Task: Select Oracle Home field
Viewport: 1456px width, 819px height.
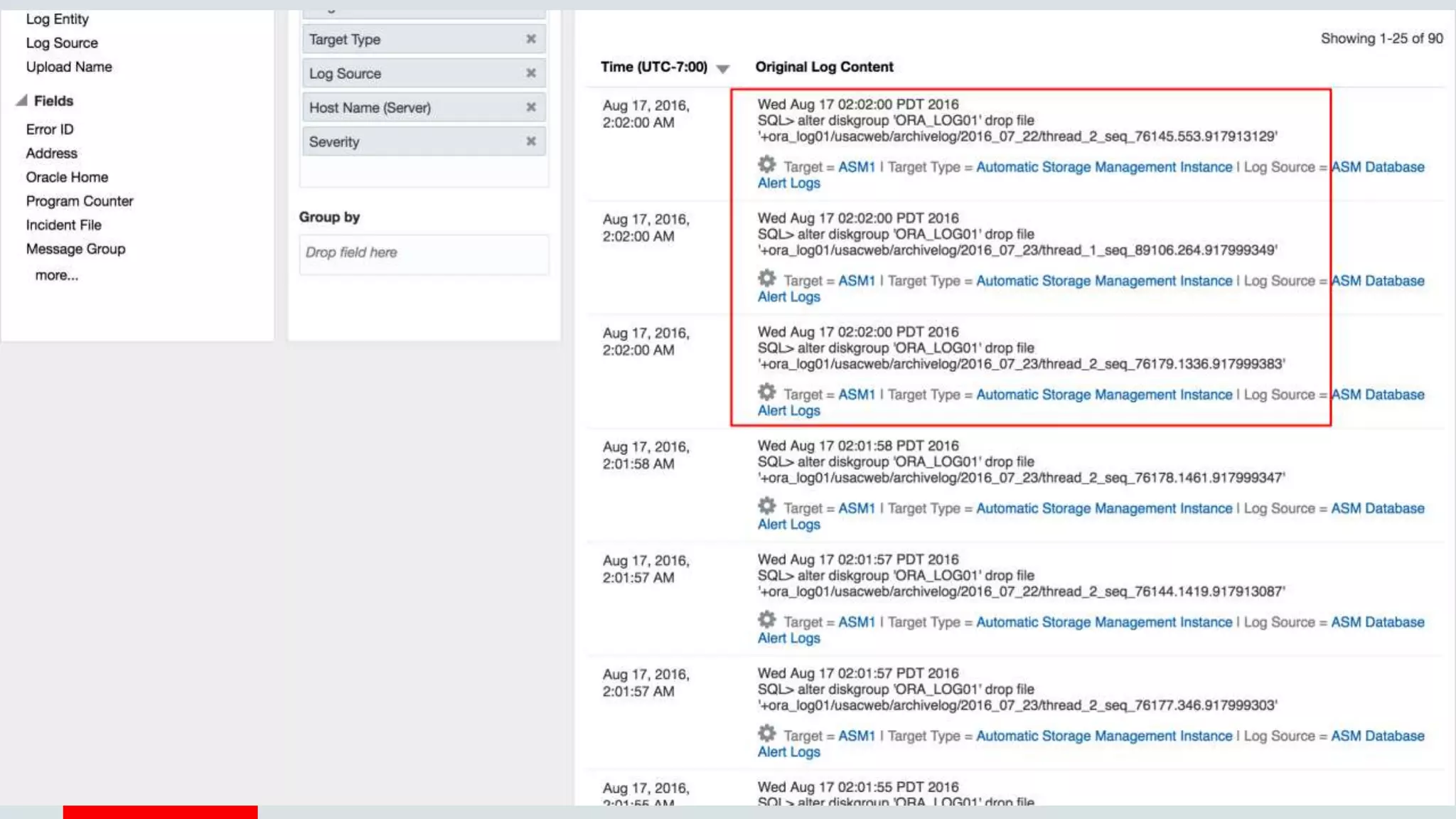Action: pos(67,177)
